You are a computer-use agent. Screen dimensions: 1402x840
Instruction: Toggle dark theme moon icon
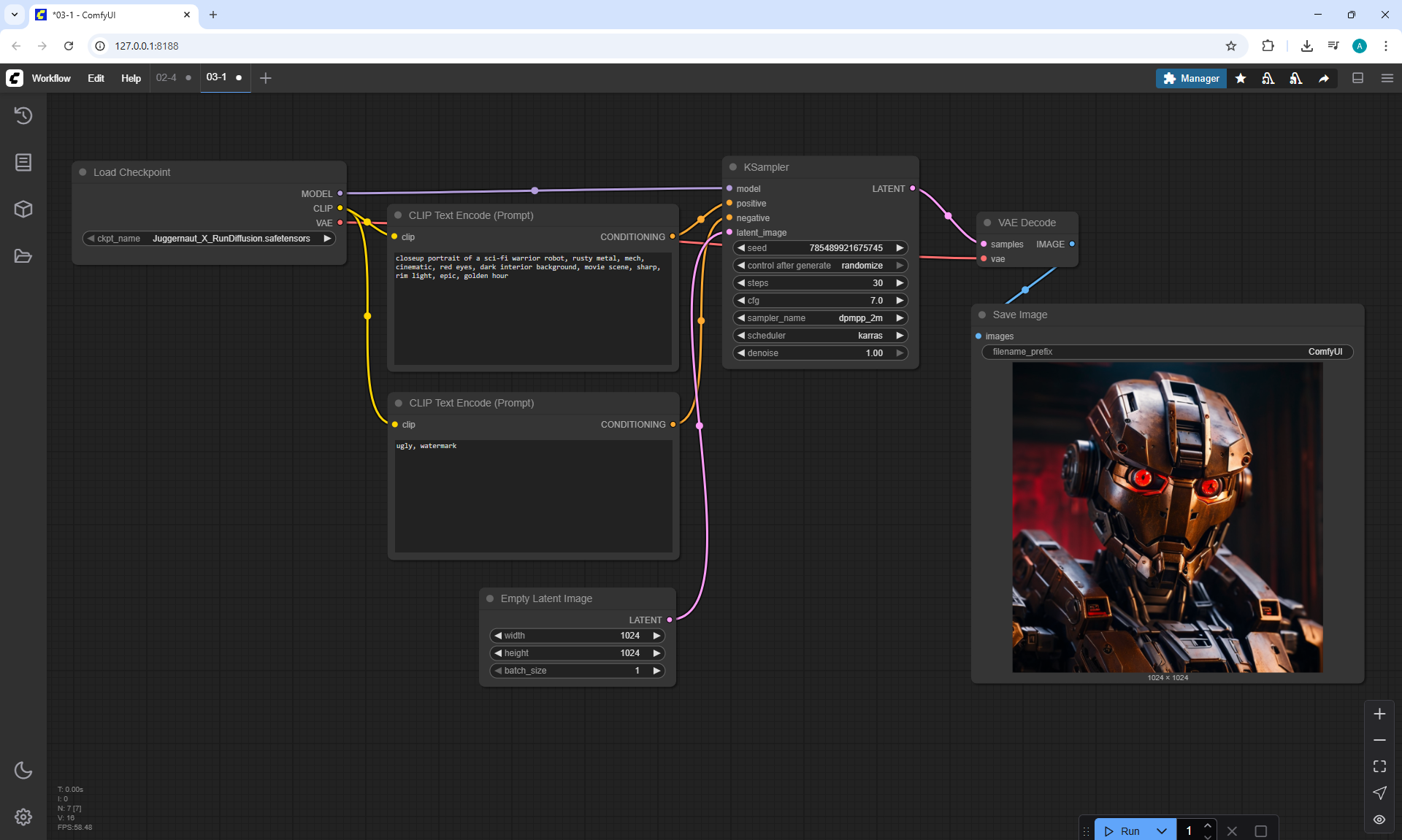[23, 770]
